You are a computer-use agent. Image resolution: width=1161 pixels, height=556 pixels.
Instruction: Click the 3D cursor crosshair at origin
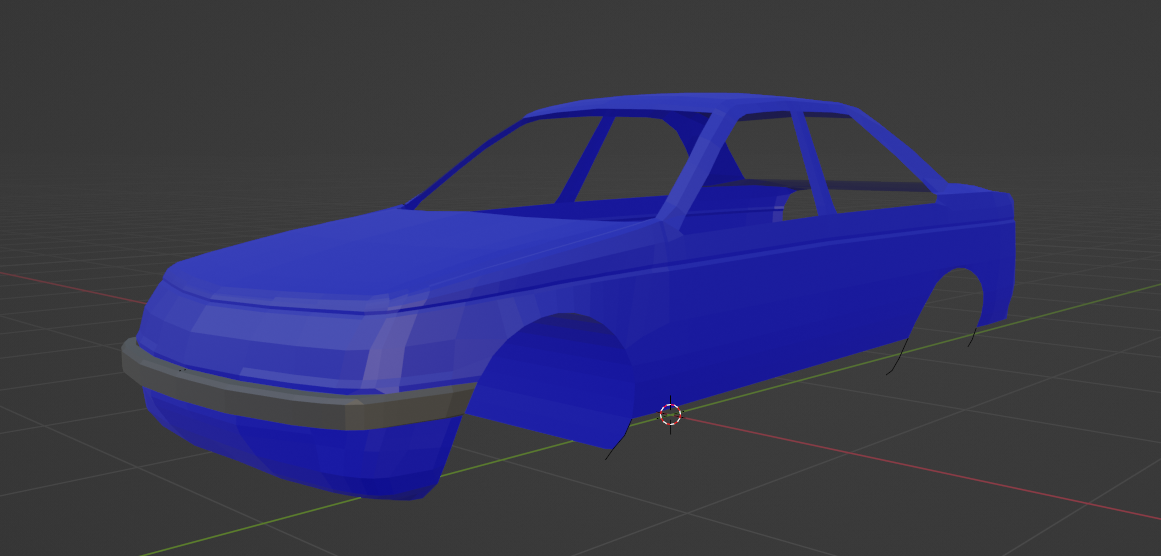click(670, 415)
